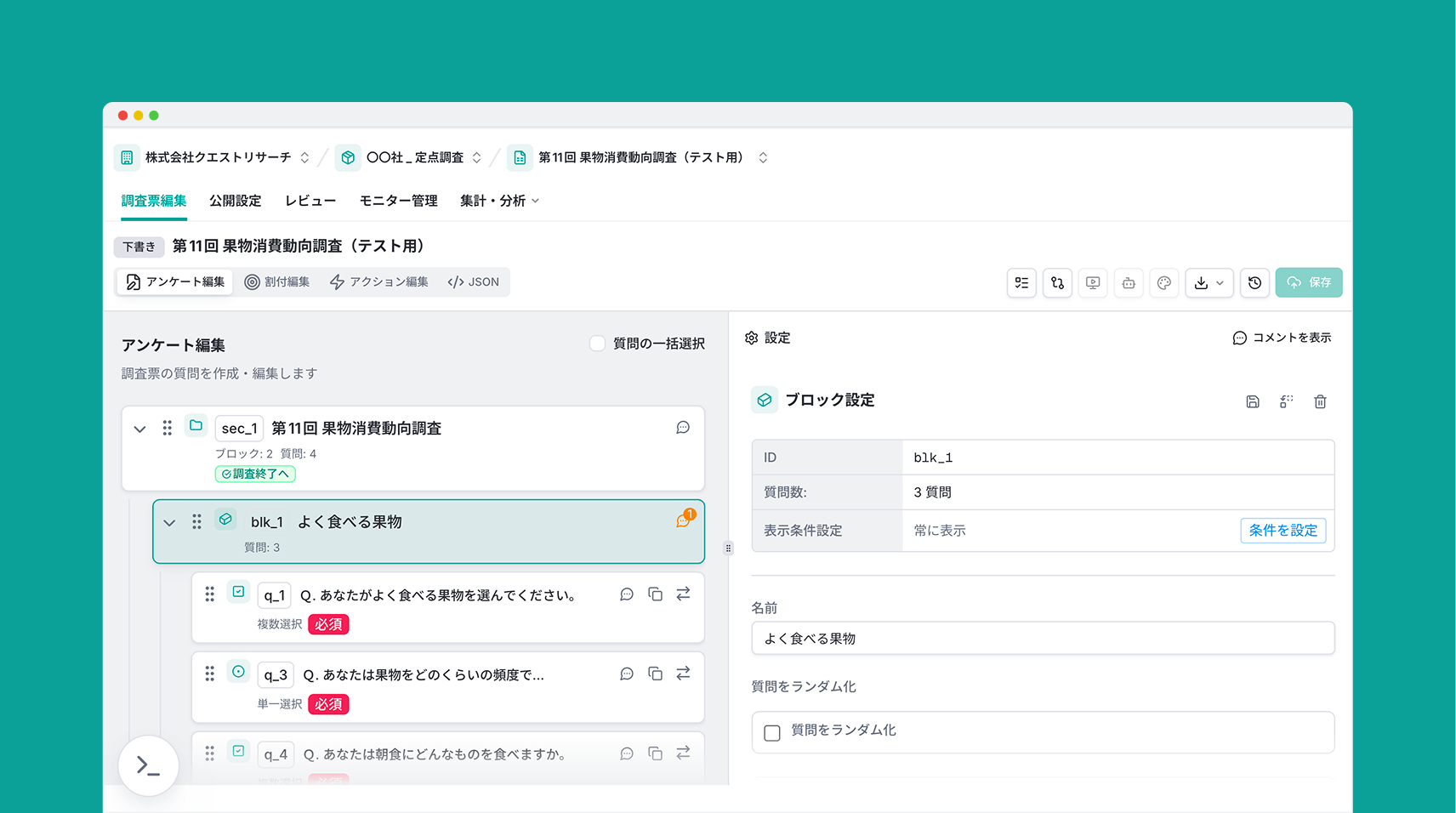
Task: Click the blk_1 ID value
Action: [x=933, y=458]
